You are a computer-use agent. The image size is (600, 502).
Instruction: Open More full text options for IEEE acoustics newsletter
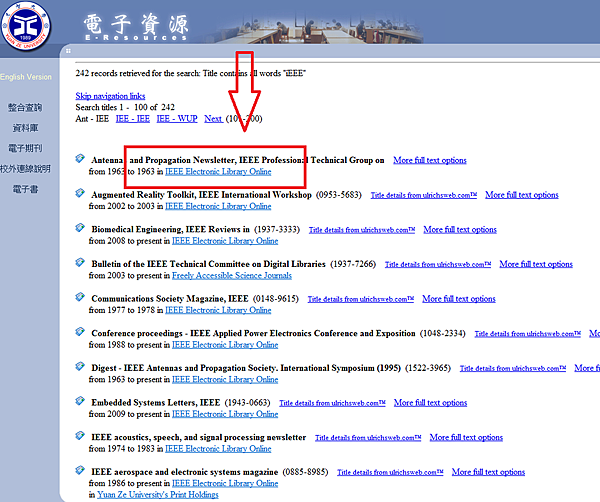point(466,437)
